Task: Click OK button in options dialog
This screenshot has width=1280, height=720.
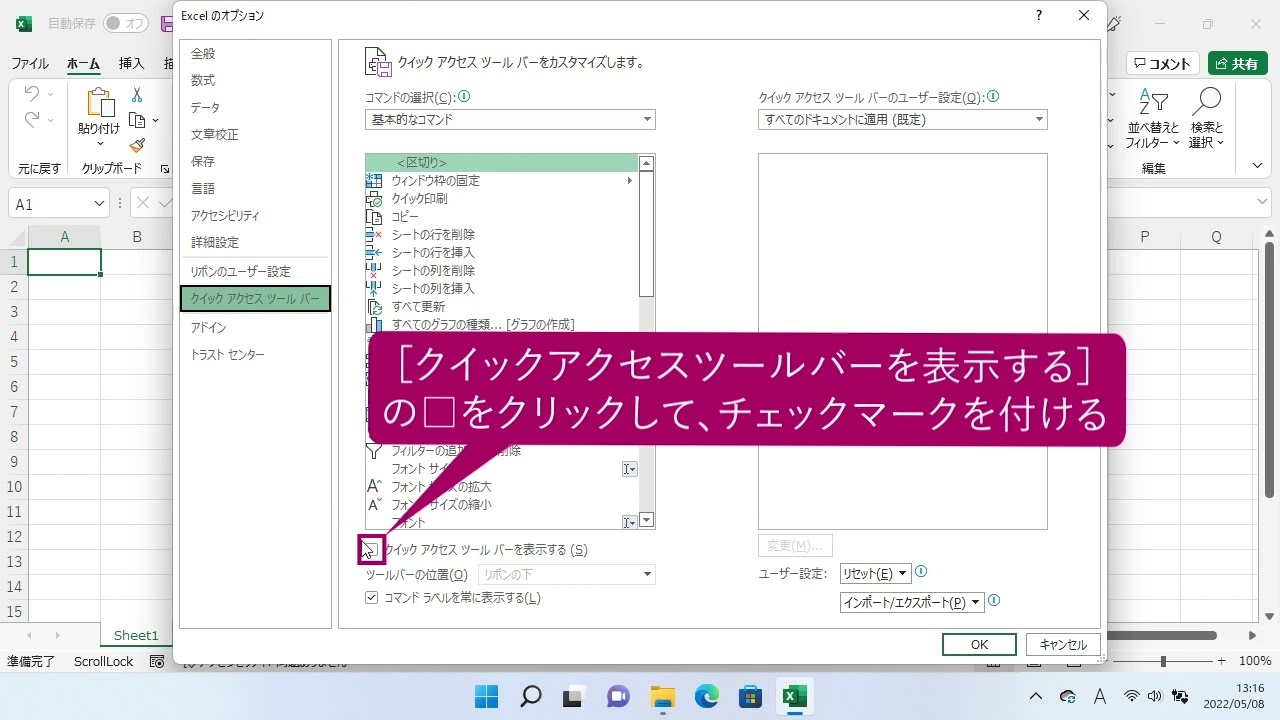Action: point(979,645)
